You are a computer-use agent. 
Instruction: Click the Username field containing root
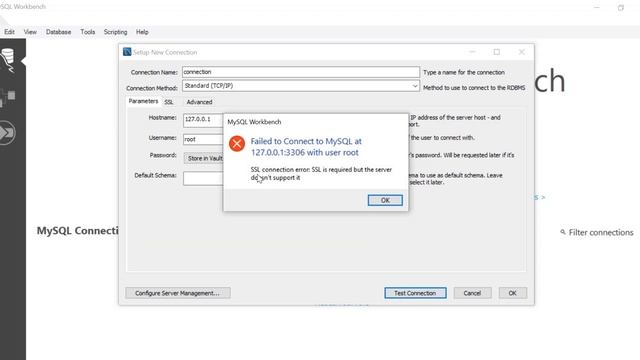[x=203, y=140]
